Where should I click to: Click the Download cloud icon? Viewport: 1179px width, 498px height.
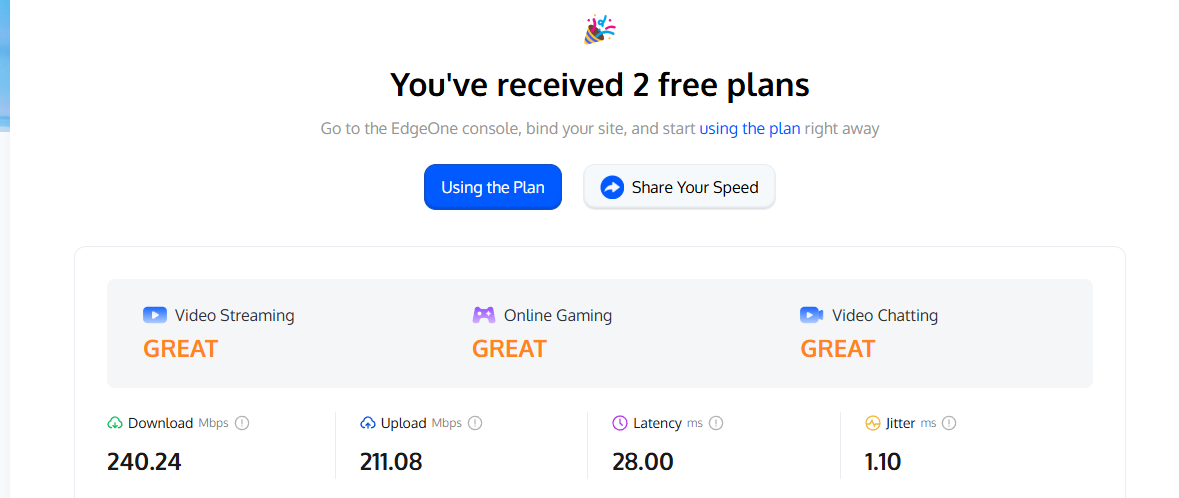point(115,423)
